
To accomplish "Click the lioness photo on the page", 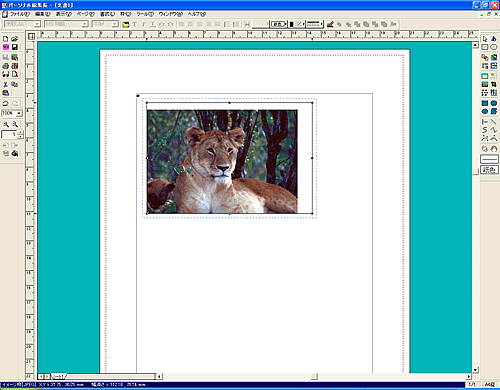I will pyautogui.click(x=222, y=162).
